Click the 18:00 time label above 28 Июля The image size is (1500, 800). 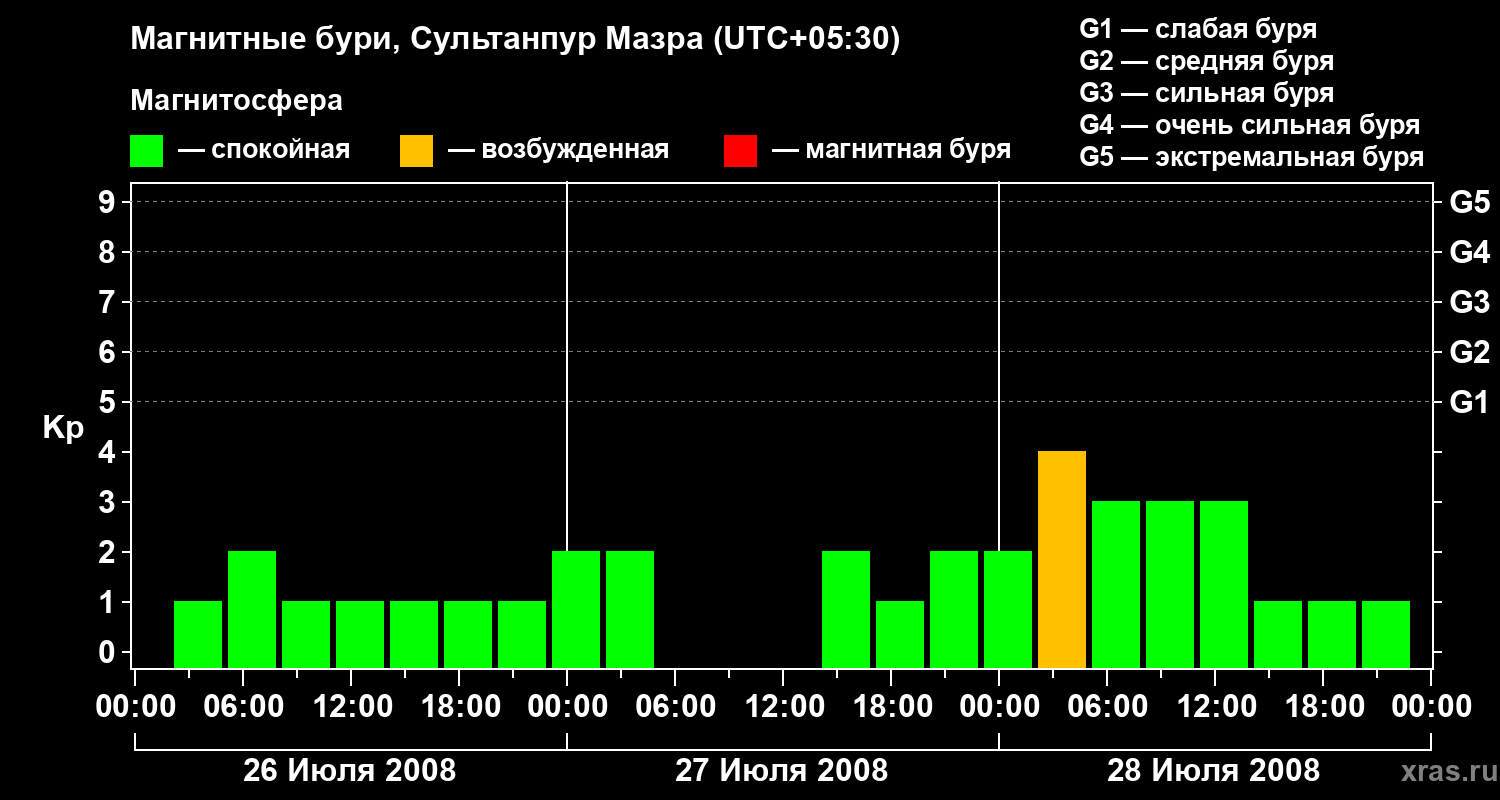1323,707
